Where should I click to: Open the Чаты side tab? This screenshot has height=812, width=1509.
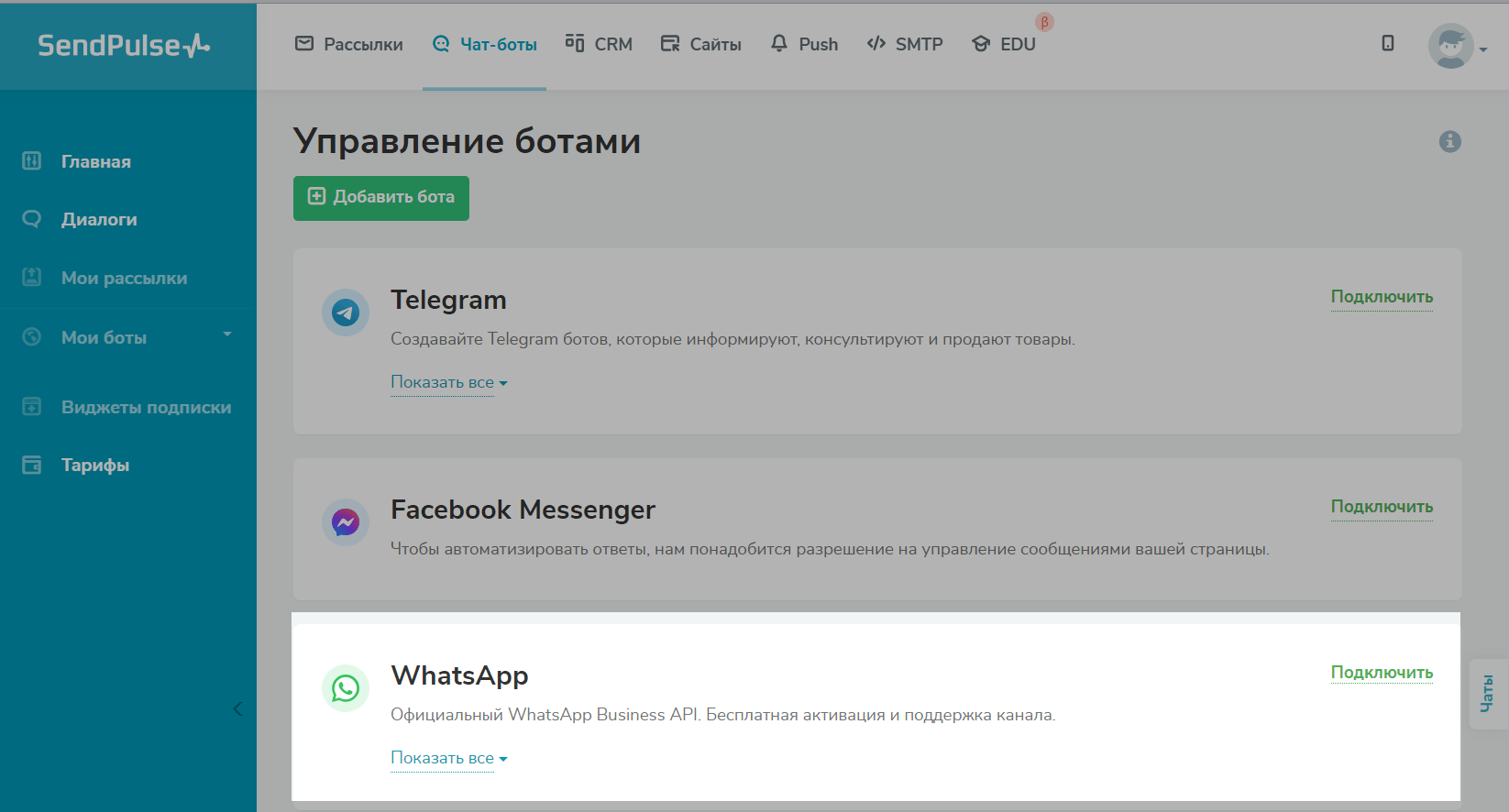pyautogui.click(x=1488, y=694)
